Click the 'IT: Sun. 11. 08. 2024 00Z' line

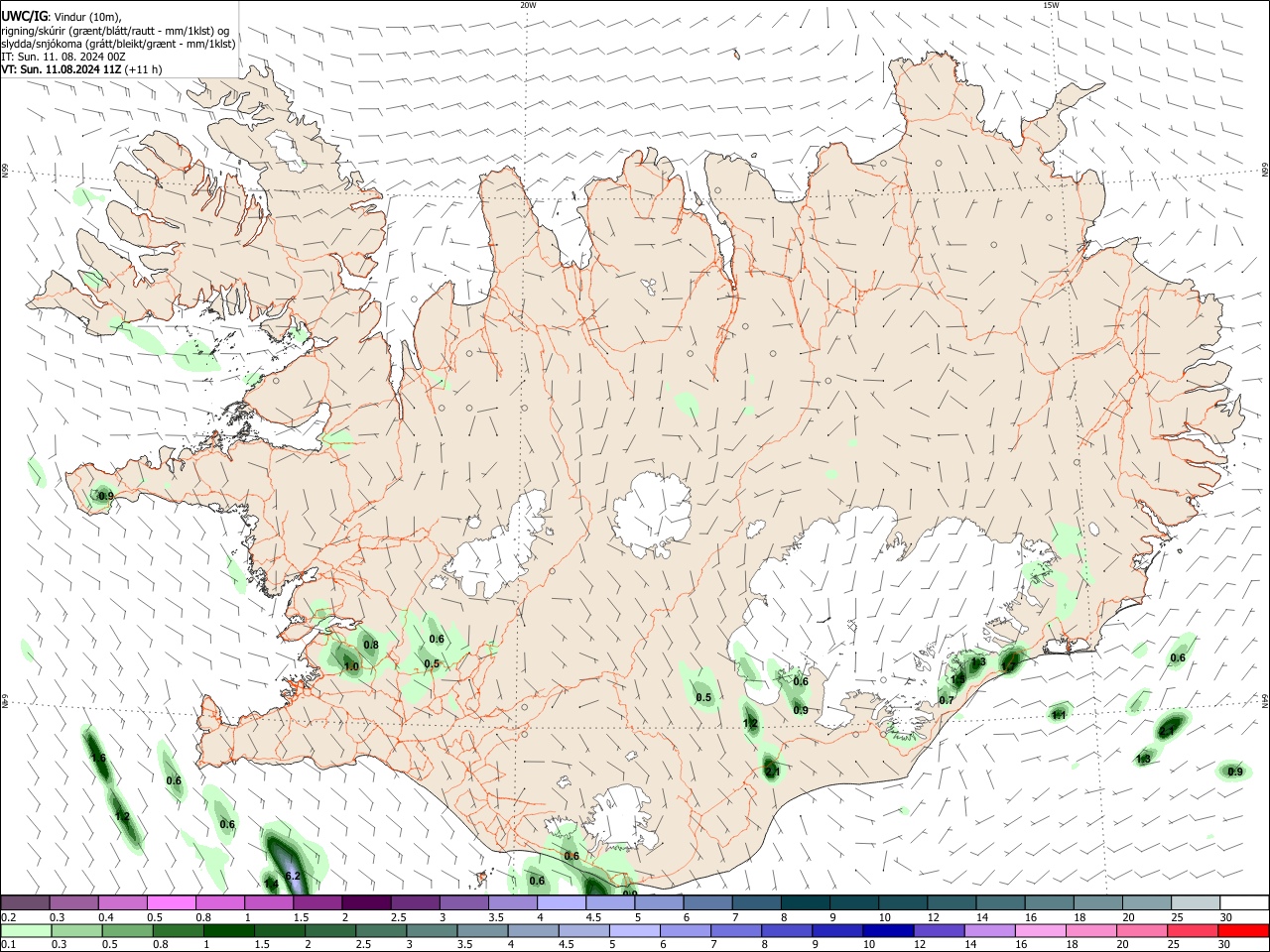[x=63, y=57]
